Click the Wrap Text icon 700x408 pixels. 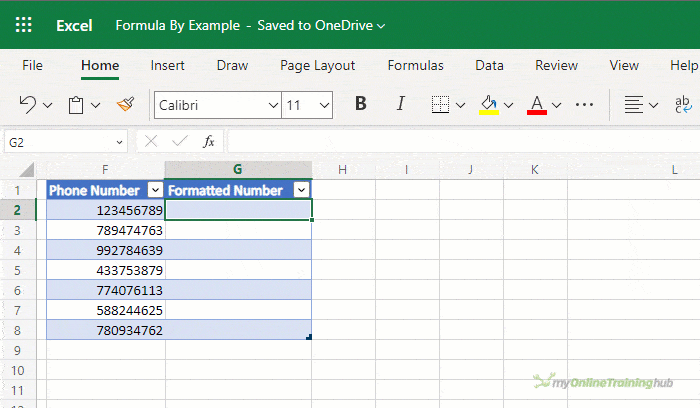(x=683, y=105)
